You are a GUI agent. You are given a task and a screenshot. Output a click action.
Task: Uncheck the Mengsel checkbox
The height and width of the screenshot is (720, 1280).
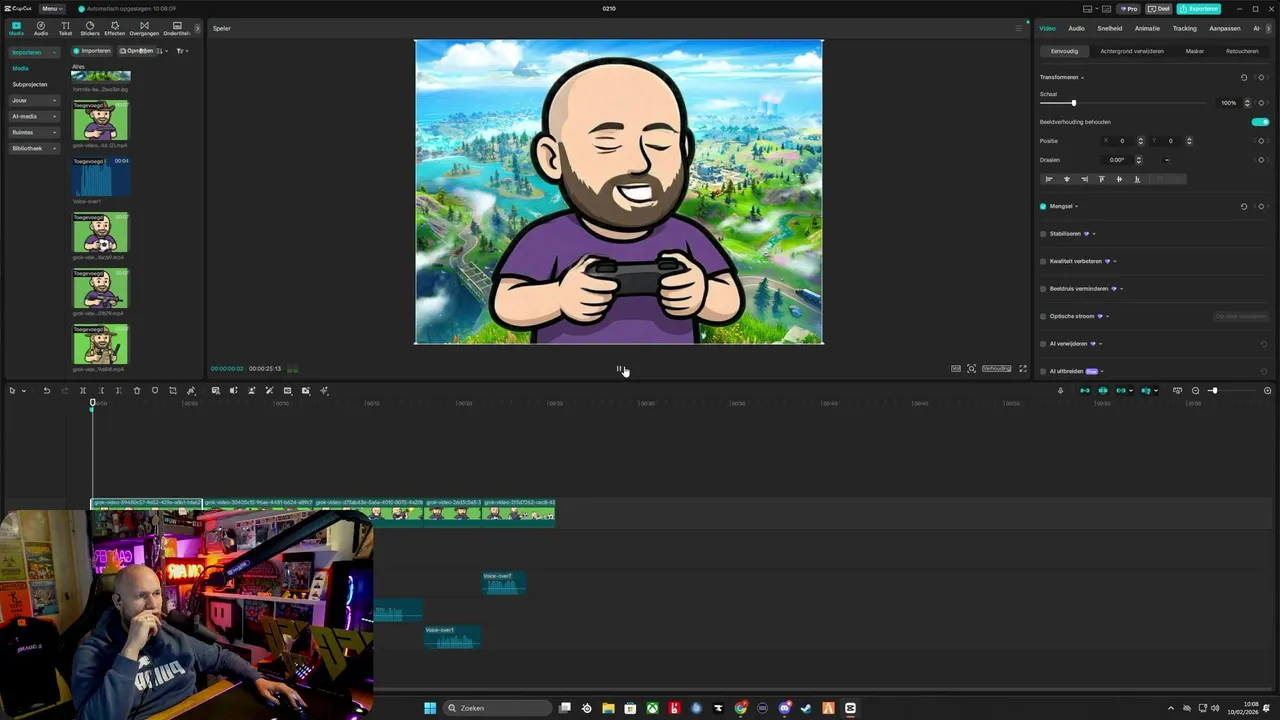[1043, 206]
